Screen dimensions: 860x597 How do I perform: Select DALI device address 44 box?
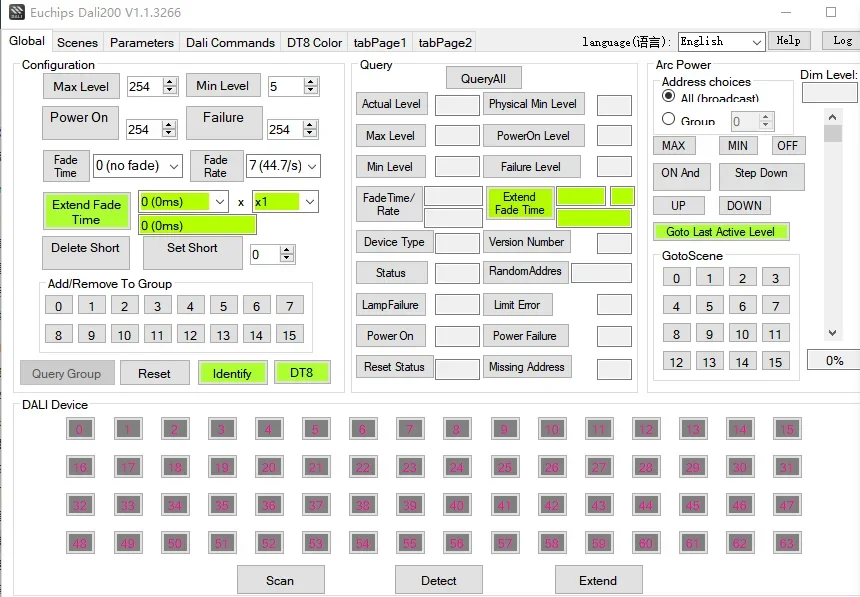646,505
